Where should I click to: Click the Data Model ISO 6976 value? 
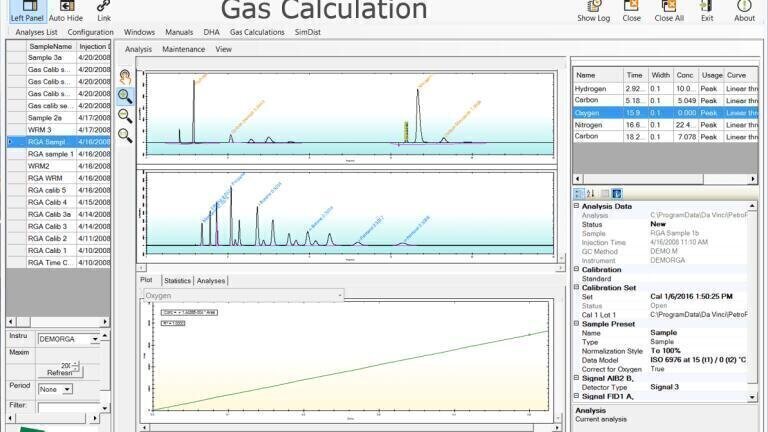[698, 360]
